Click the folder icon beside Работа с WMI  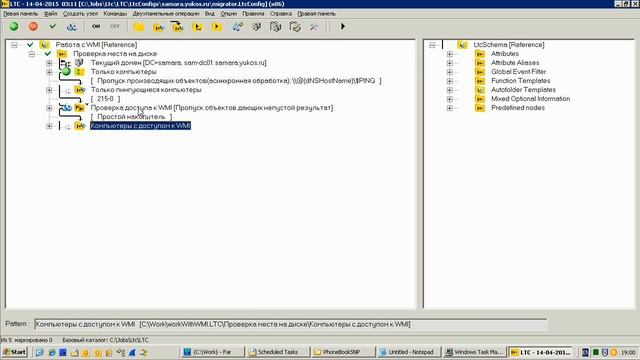[44, 45]
